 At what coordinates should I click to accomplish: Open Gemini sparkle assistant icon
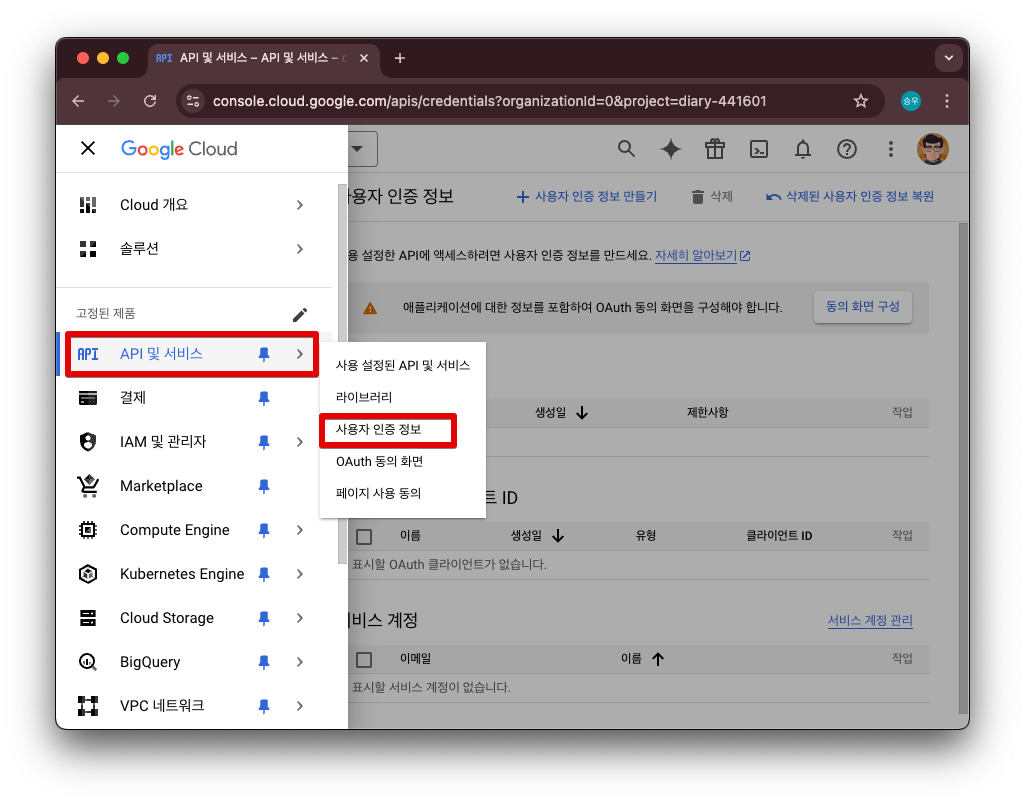pyautogui.click(x=671, y=149)
